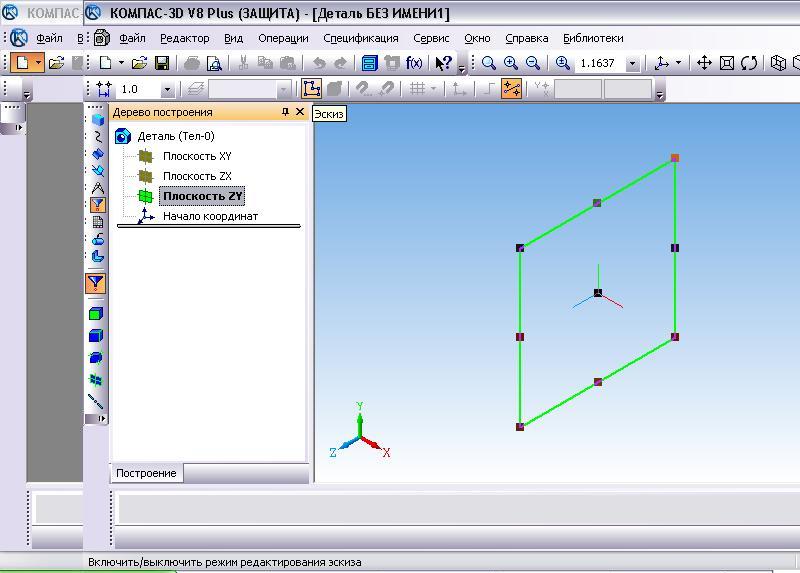Open the library manager blue icon
Viewport: 800px width, 573px height.
(369, 63)
